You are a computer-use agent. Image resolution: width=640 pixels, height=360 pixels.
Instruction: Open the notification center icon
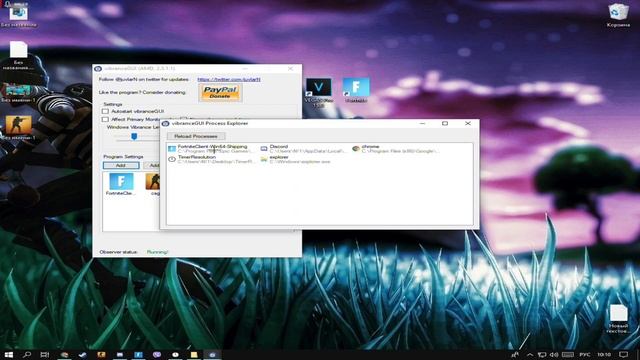623,355
